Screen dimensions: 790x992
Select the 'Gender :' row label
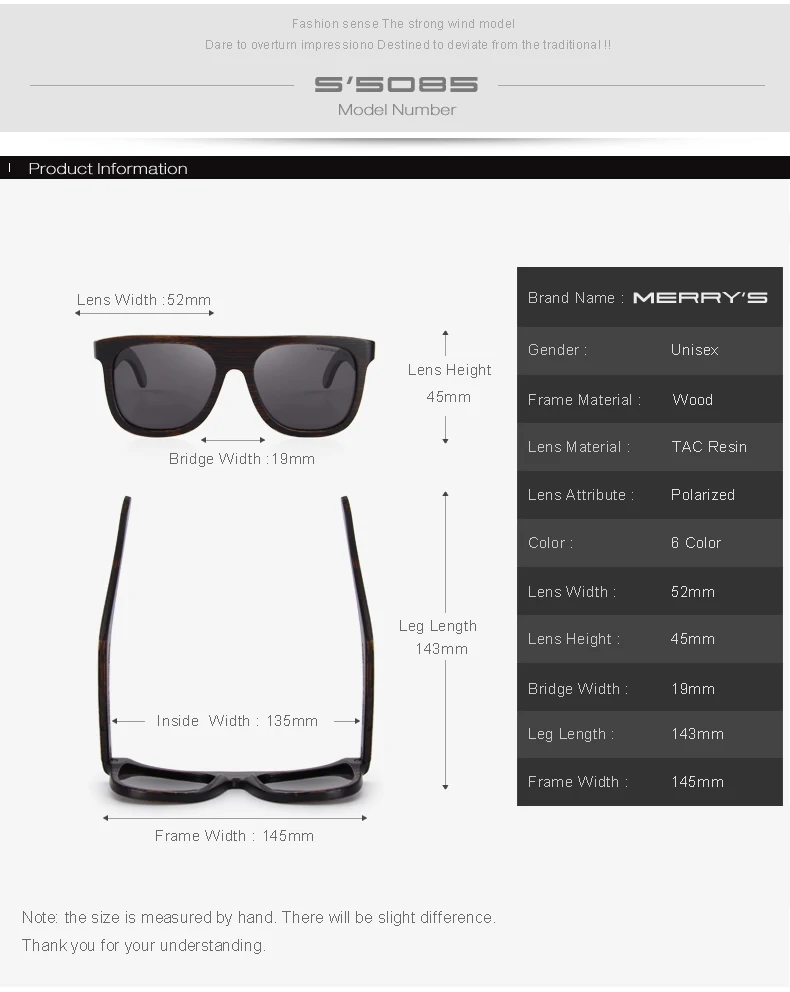click(557, 350)
